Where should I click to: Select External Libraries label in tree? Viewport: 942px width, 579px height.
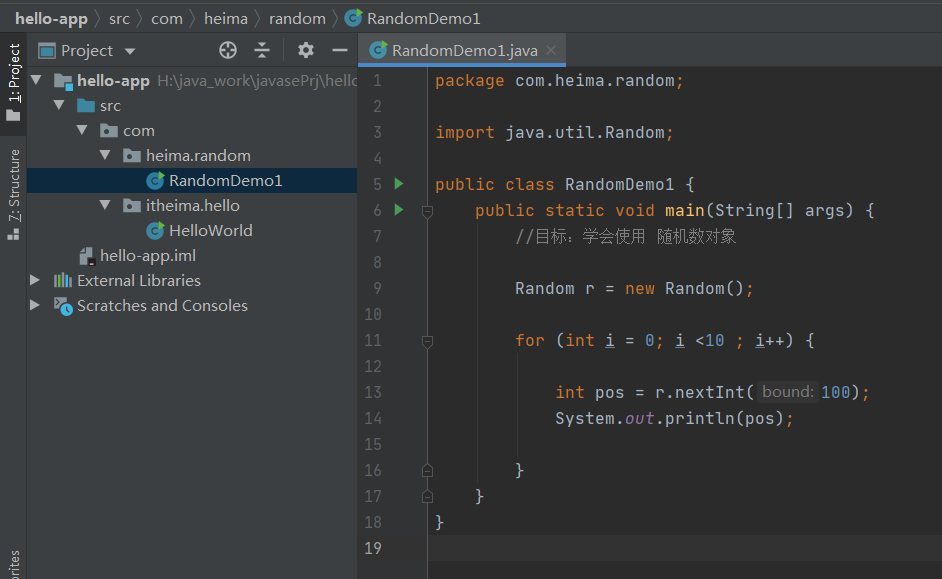pos(139,280)
